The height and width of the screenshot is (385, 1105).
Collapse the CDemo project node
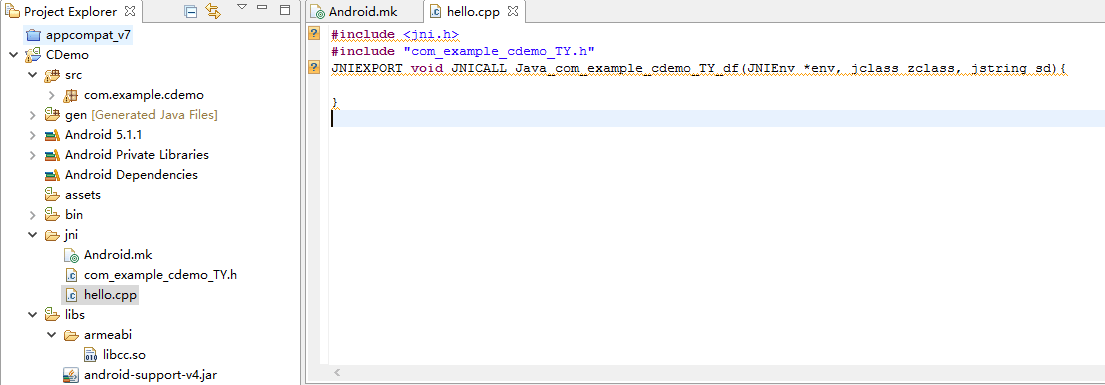(x=13, y=55)
